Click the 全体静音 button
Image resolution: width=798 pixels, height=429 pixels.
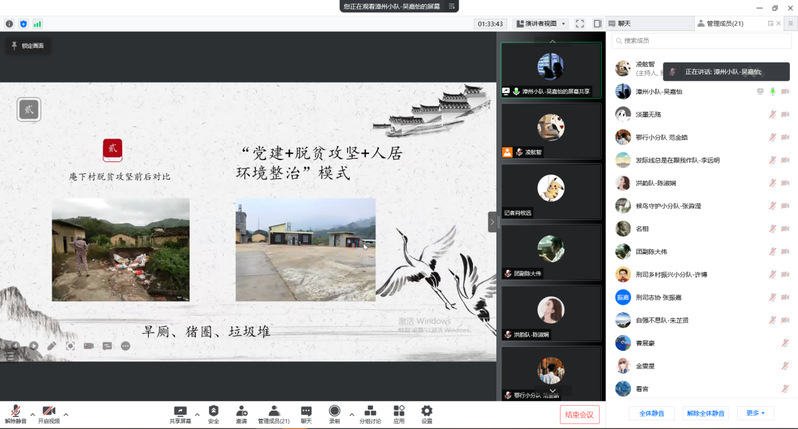[x=652, y=412]
